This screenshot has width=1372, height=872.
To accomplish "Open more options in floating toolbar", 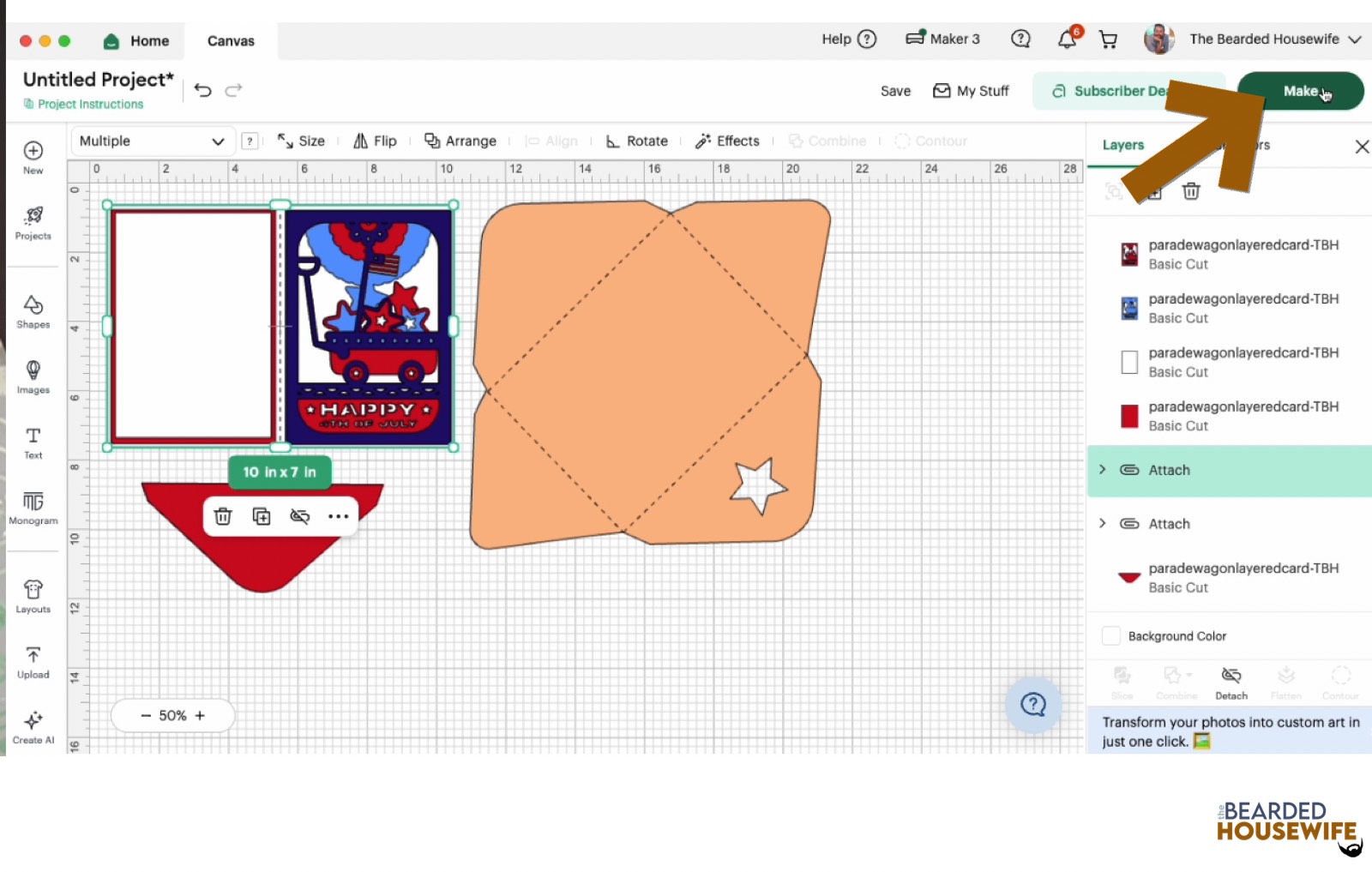I will pos(338,516).
